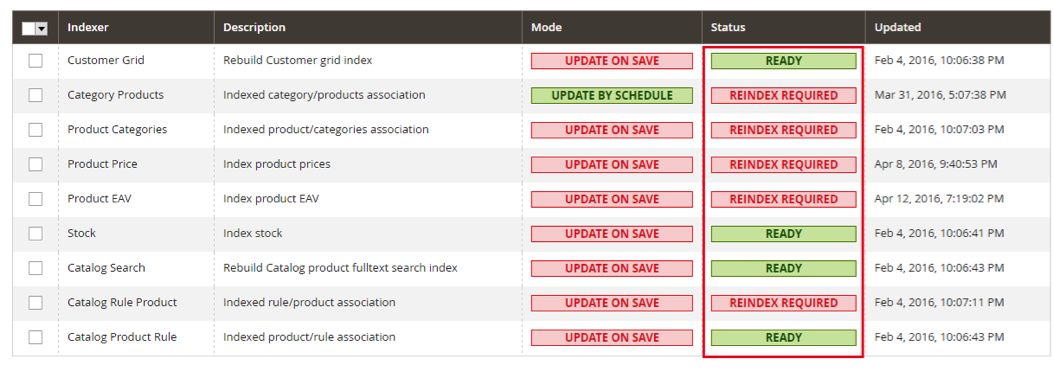The width and height of the screenshot is (1053, 372).
Task: Click 'Rebuild Catalog product fulltext search index' text
Action: pyautogui.click(x=340, y=268)
